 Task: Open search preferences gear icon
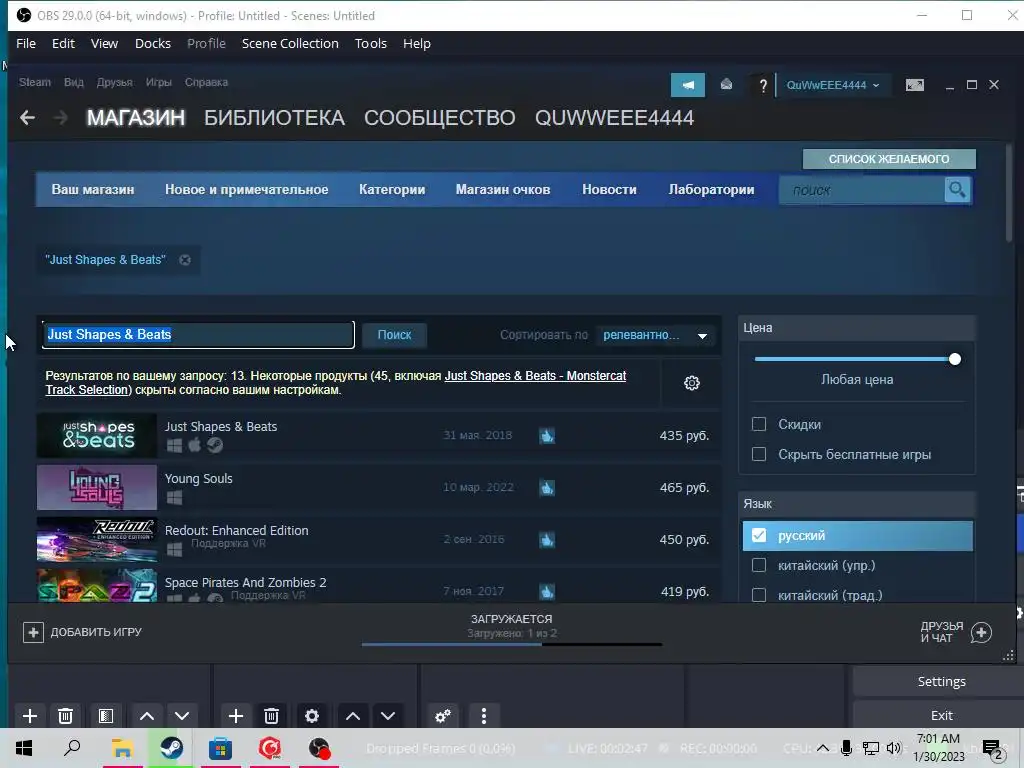[x=692, y=383]
